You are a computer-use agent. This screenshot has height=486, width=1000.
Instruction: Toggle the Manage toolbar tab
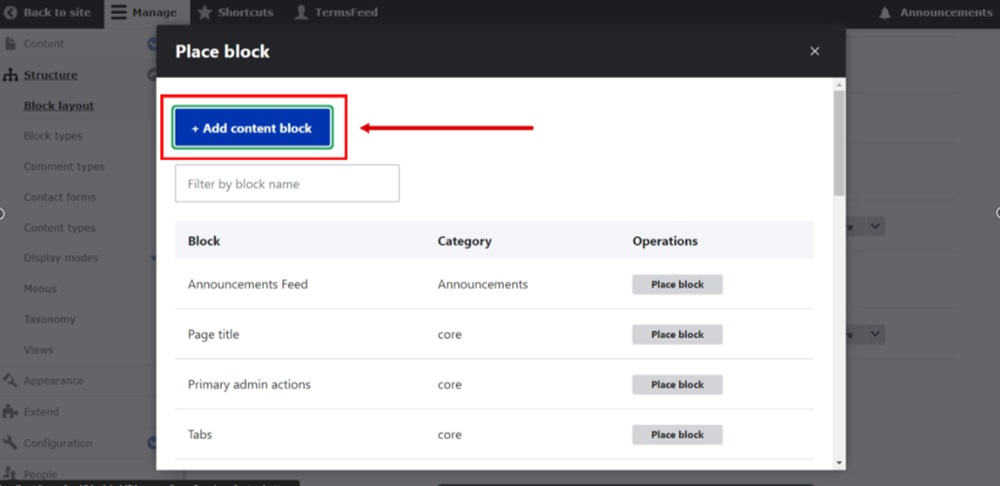pos(147,13)
